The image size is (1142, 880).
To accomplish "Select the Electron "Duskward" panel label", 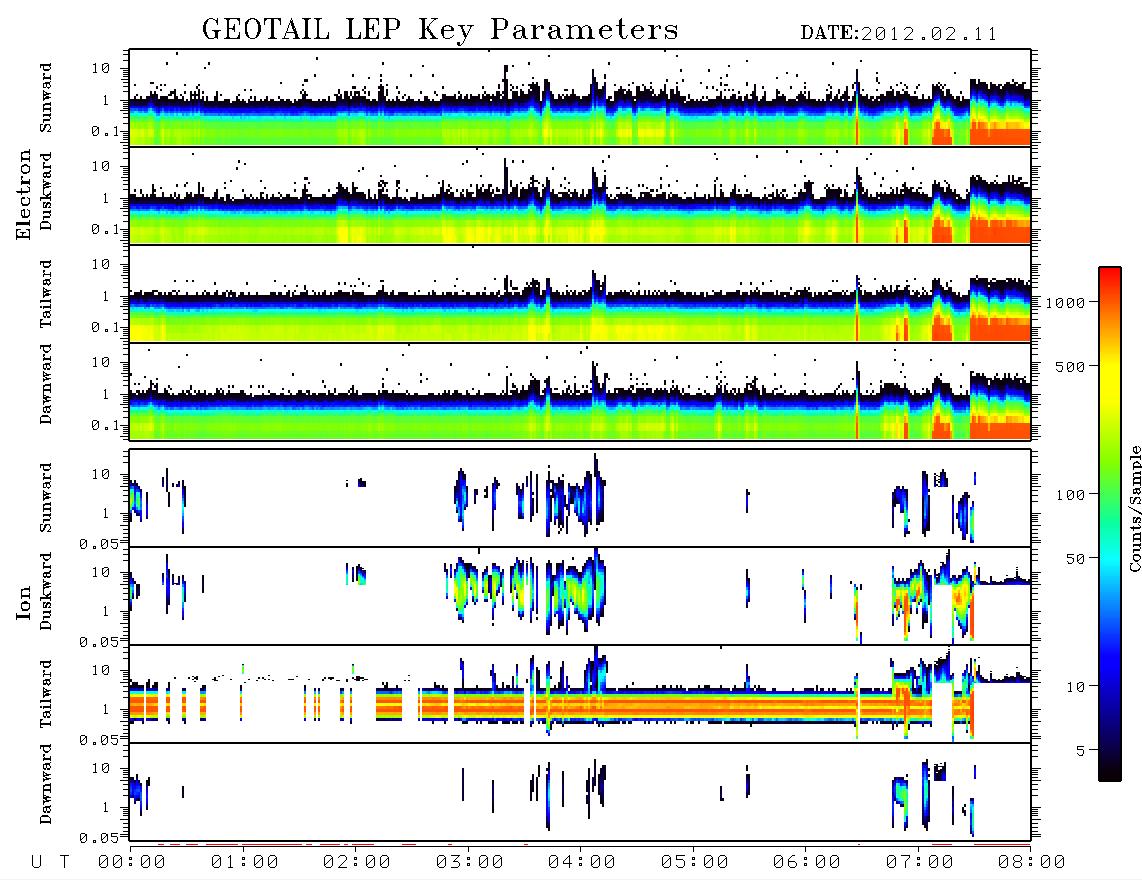I will click(x=45, y=191).
